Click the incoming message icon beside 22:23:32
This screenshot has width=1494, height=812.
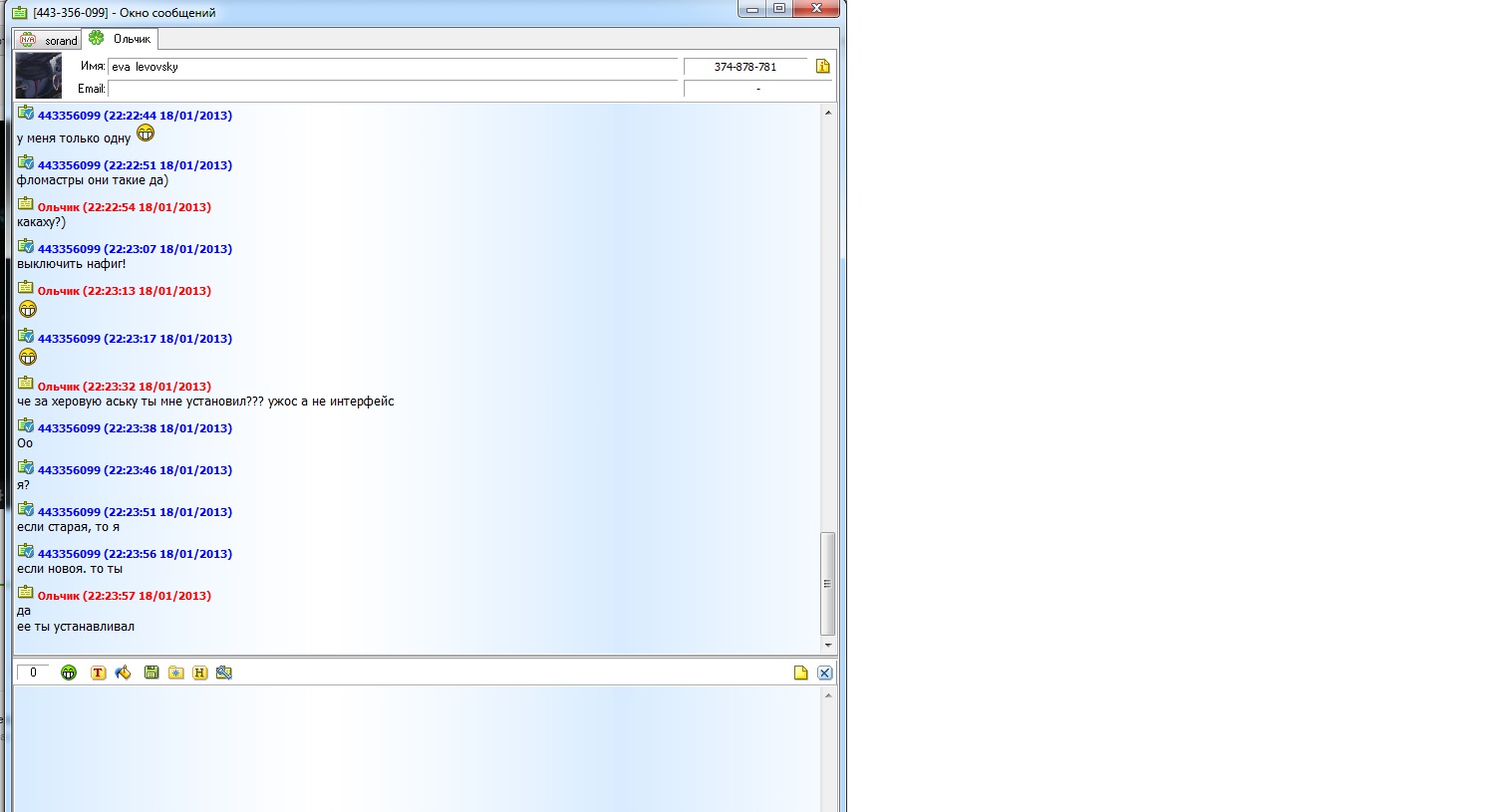[26, 384]
